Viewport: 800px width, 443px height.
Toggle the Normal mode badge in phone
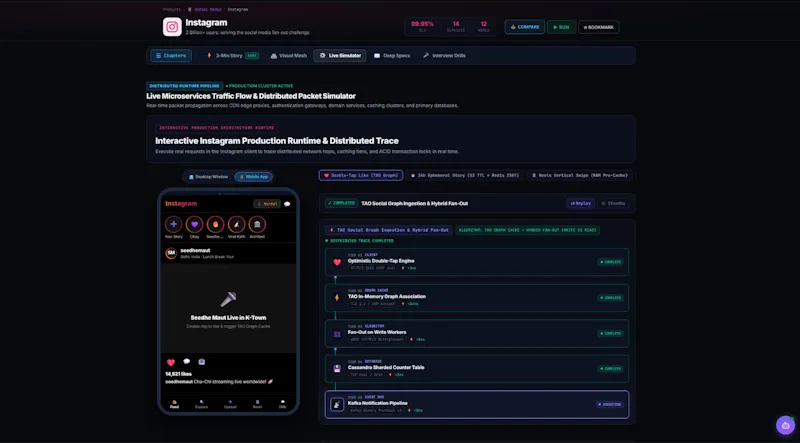coord(267,204)
